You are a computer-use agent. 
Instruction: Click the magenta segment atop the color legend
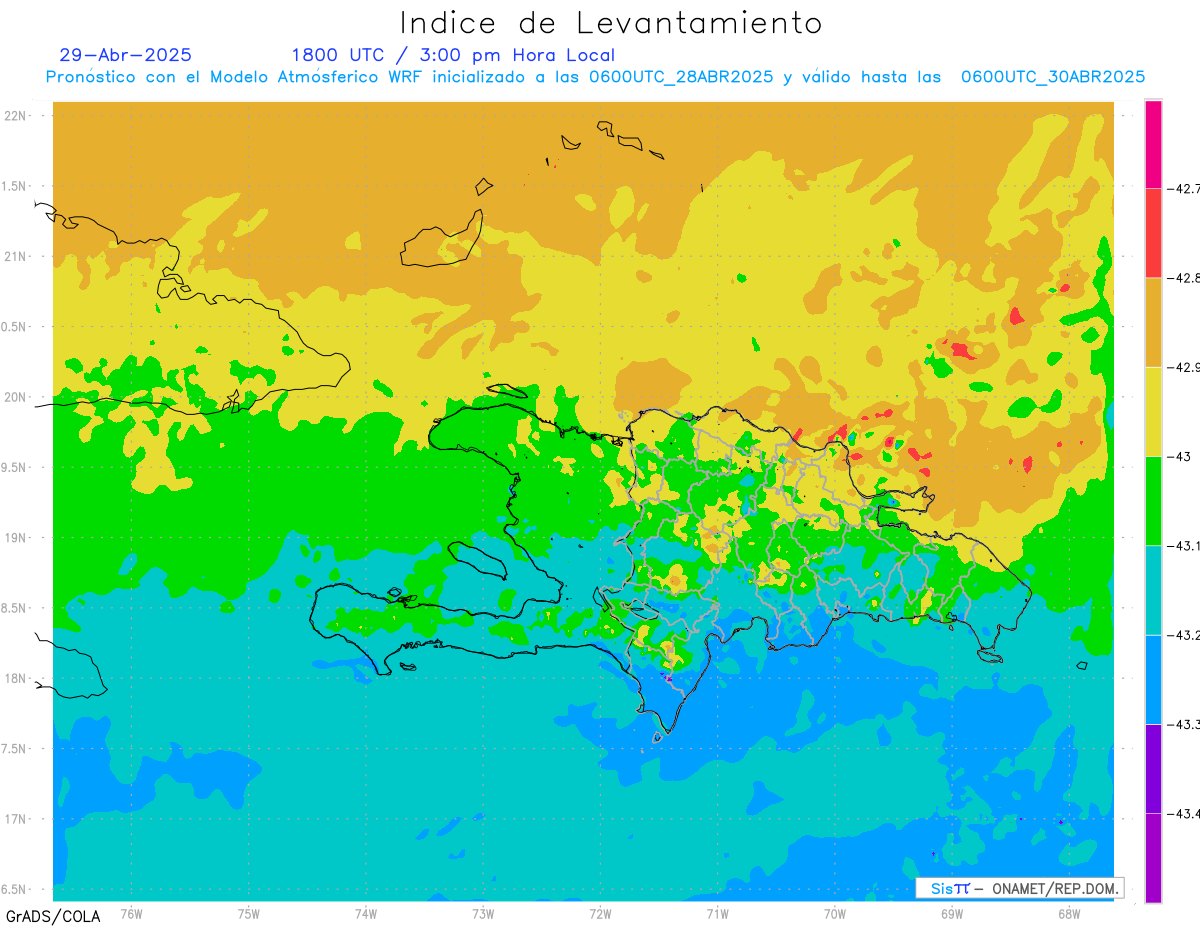(x=1153, y=144)
